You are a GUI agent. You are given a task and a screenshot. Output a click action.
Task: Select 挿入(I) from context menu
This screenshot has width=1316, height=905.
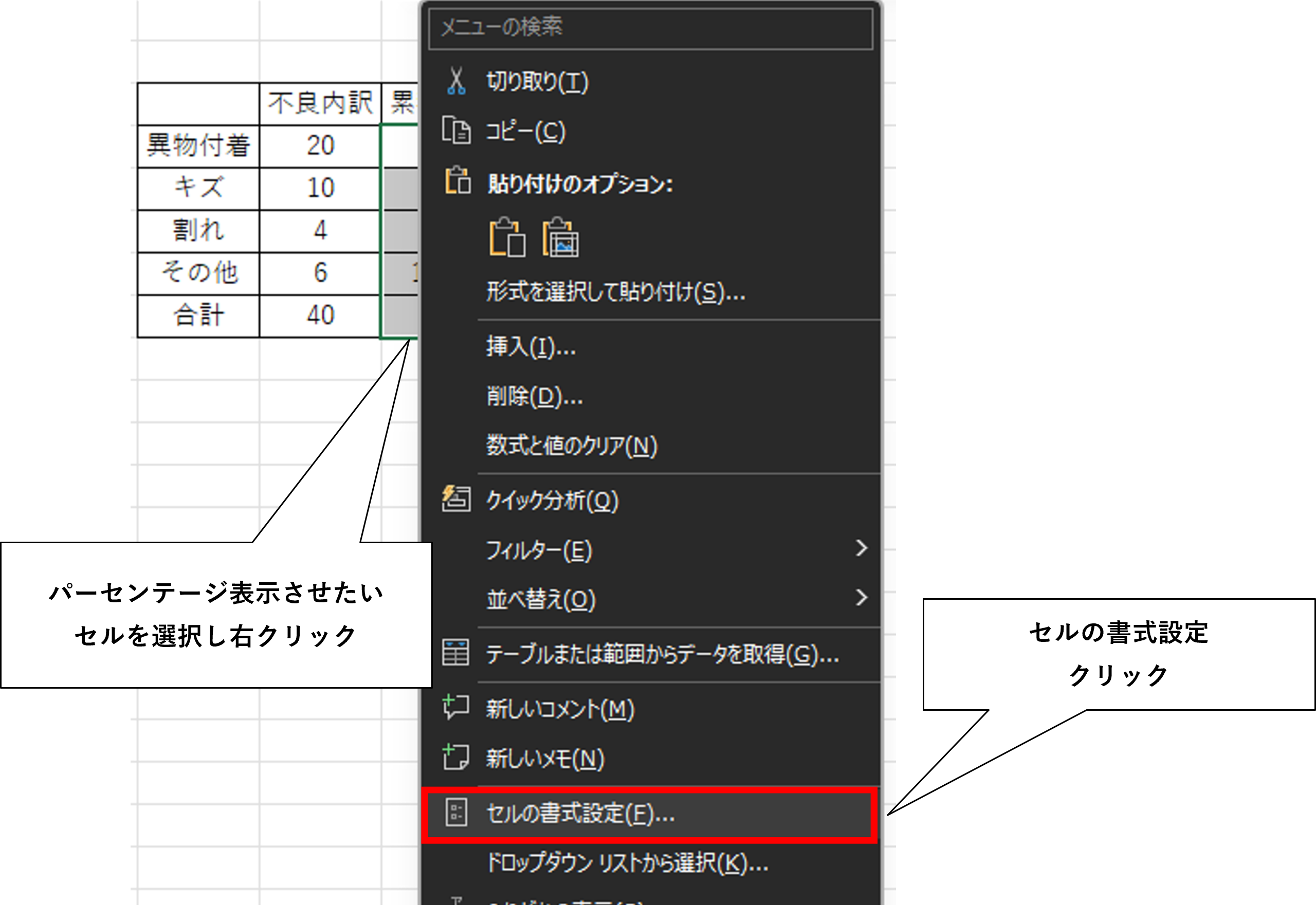pyautogui.click(x=531, y=346)
